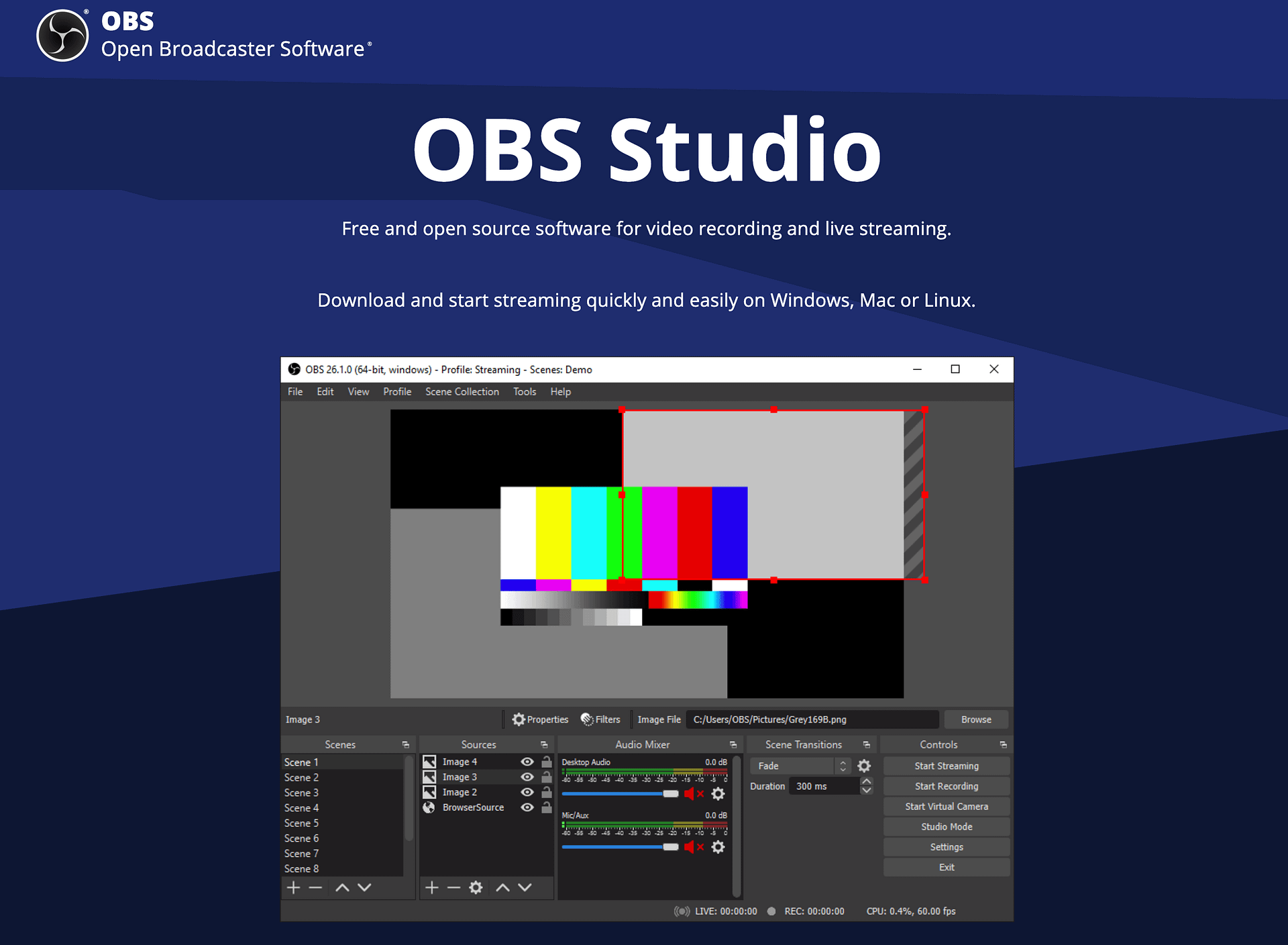The image size is (1288, 945).
Task: Unmute Mic/Aux speaker
Action: 694,847
